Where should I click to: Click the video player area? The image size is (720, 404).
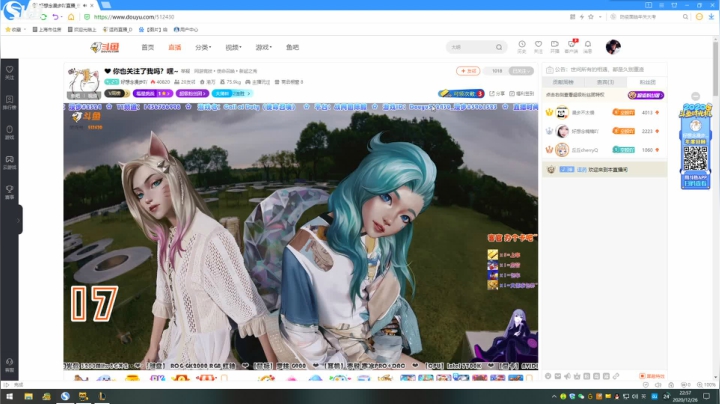click(x=301, y=236)
